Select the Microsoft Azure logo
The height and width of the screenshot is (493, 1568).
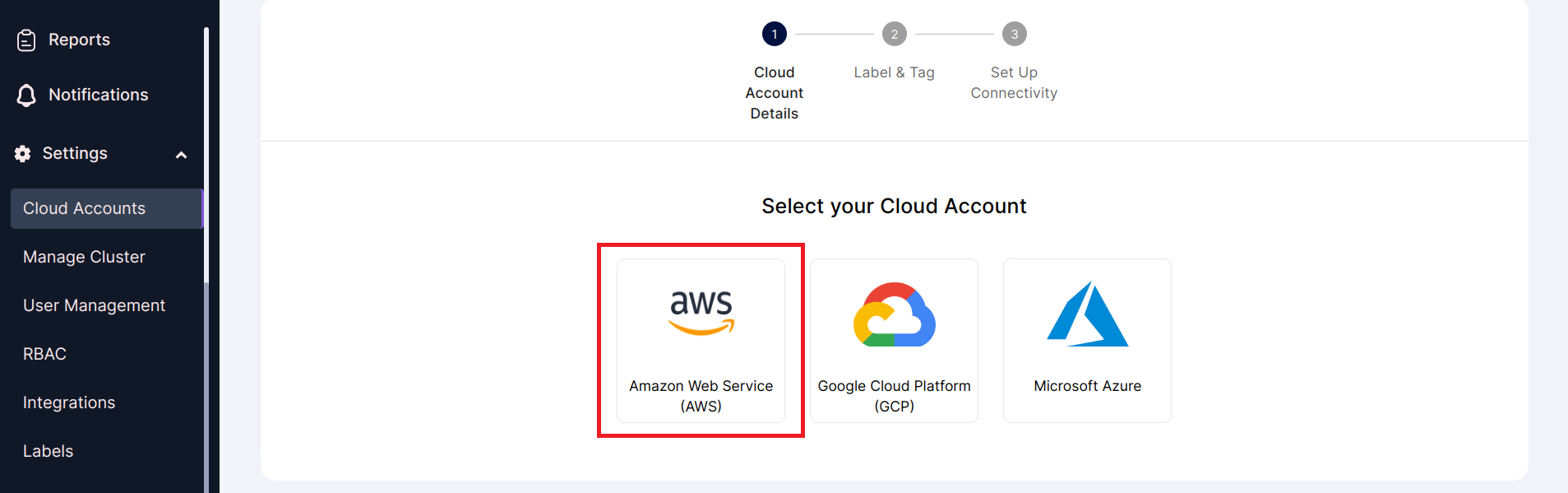coord(1088,314)
